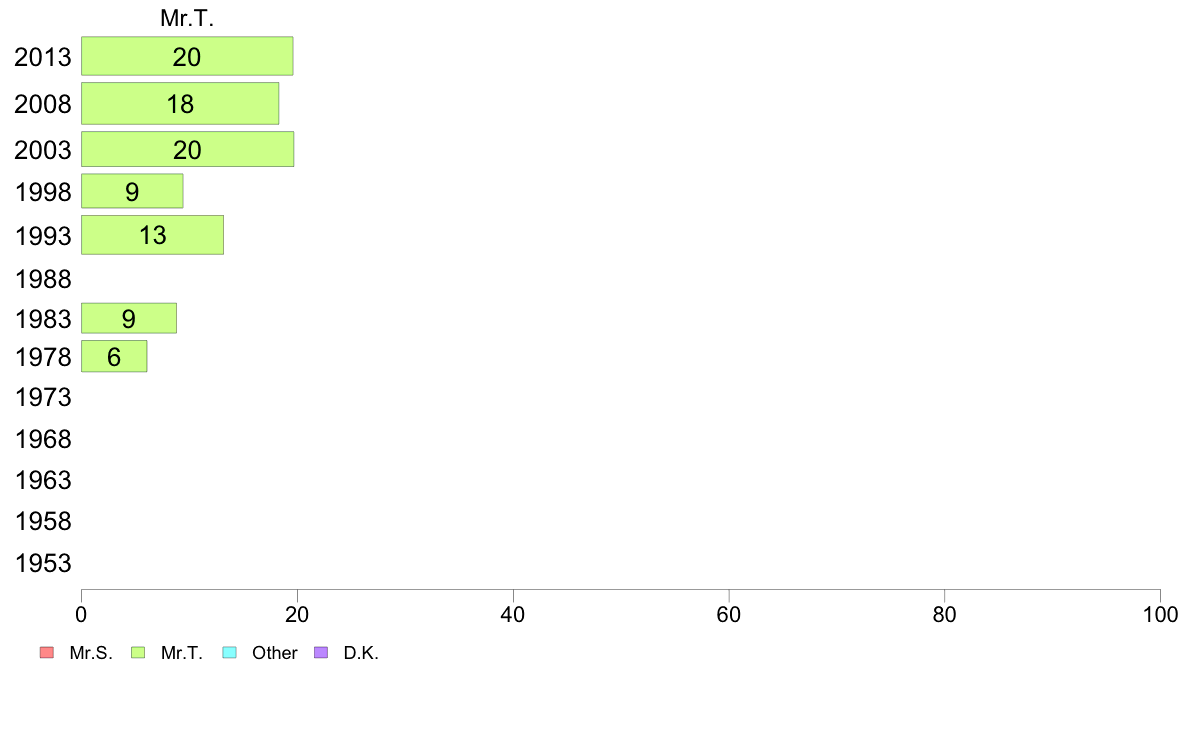Click the Mr.T. column header label
Screen dimensions: 1188x736
[187, 18]
